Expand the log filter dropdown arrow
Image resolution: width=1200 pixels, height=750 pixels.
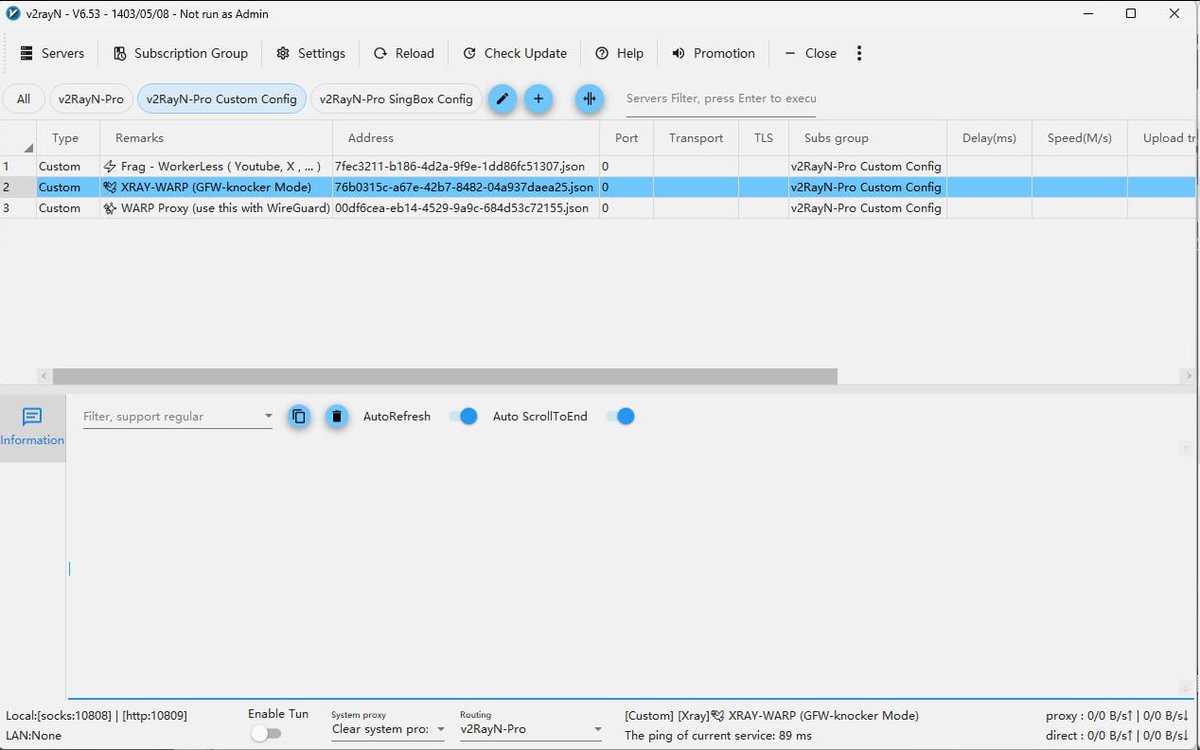click(268, 416)
